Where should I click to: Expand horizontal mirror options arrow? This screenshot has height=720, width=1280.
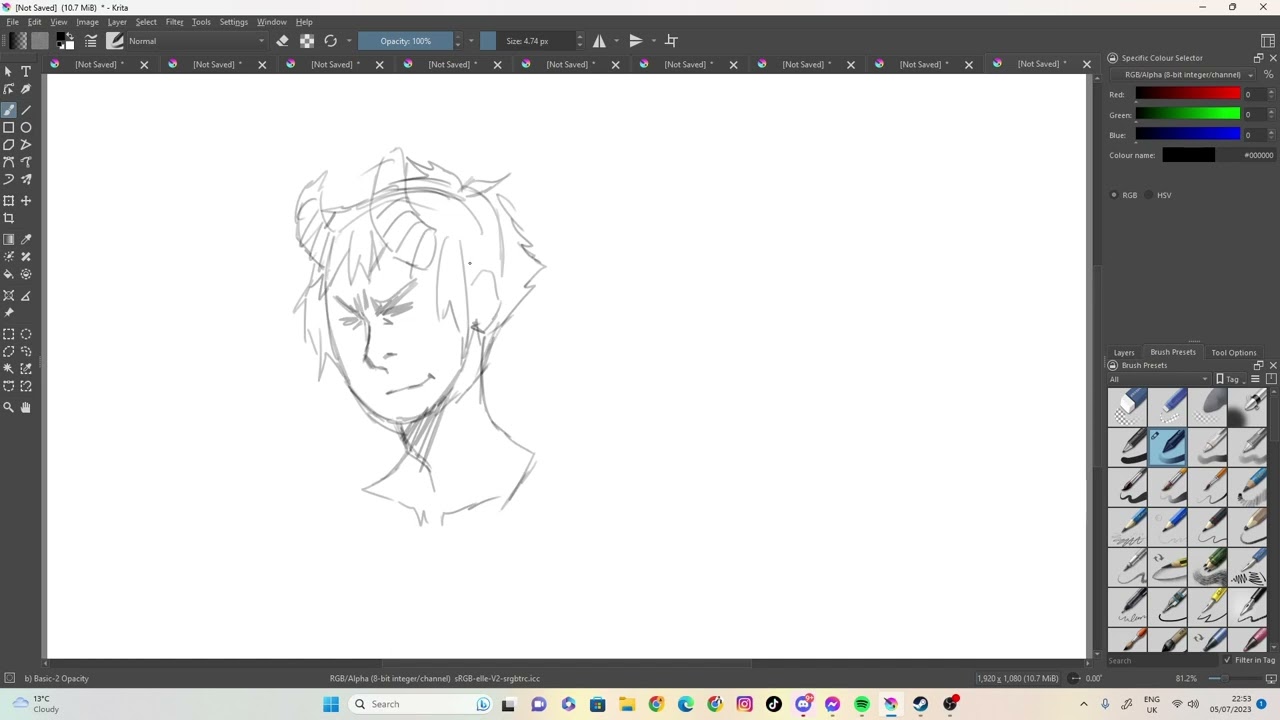click(x=616, y=41)
